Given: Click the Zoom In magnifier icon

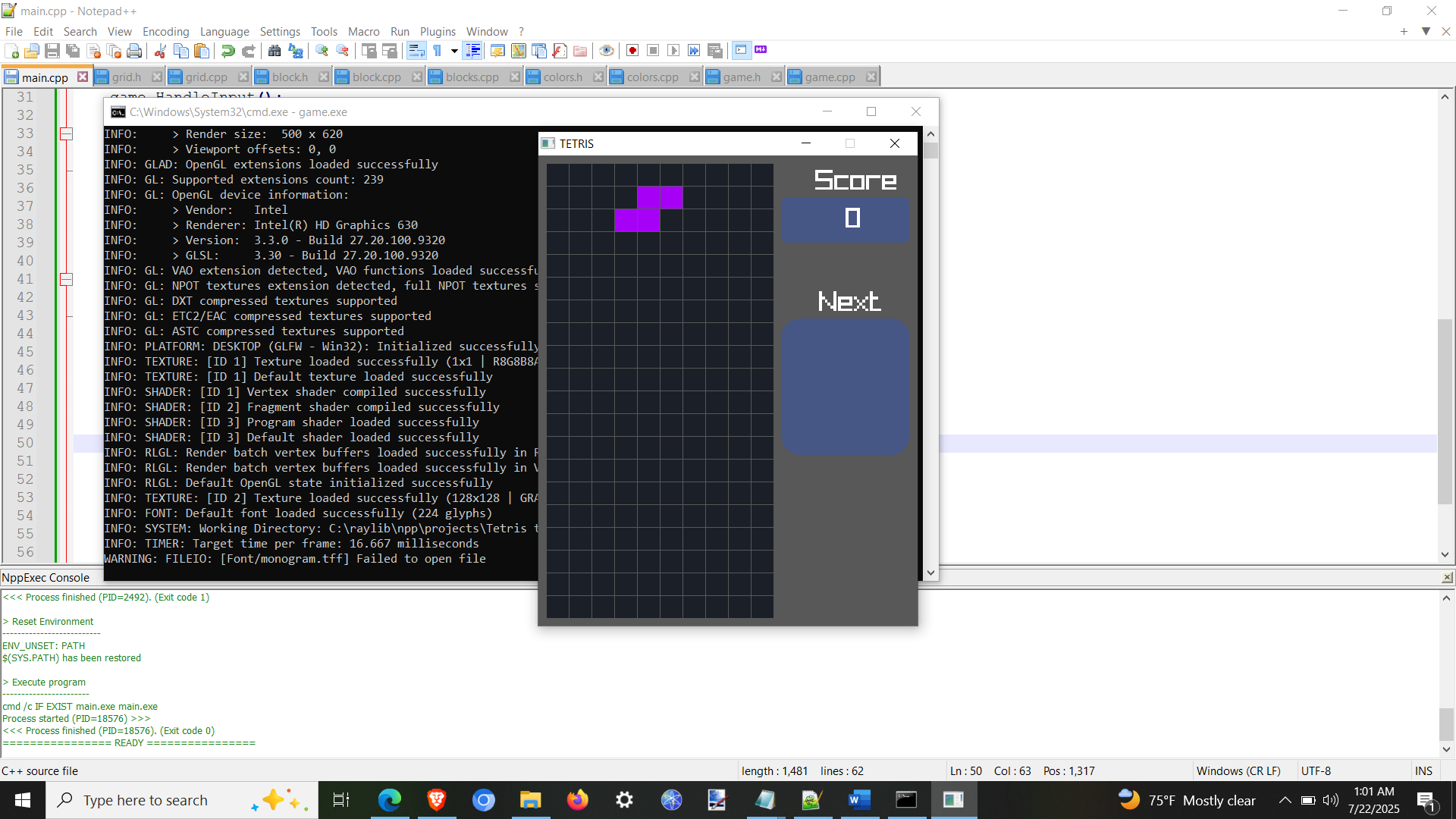Looking at the screenshot, I should [x=322, y=51].
